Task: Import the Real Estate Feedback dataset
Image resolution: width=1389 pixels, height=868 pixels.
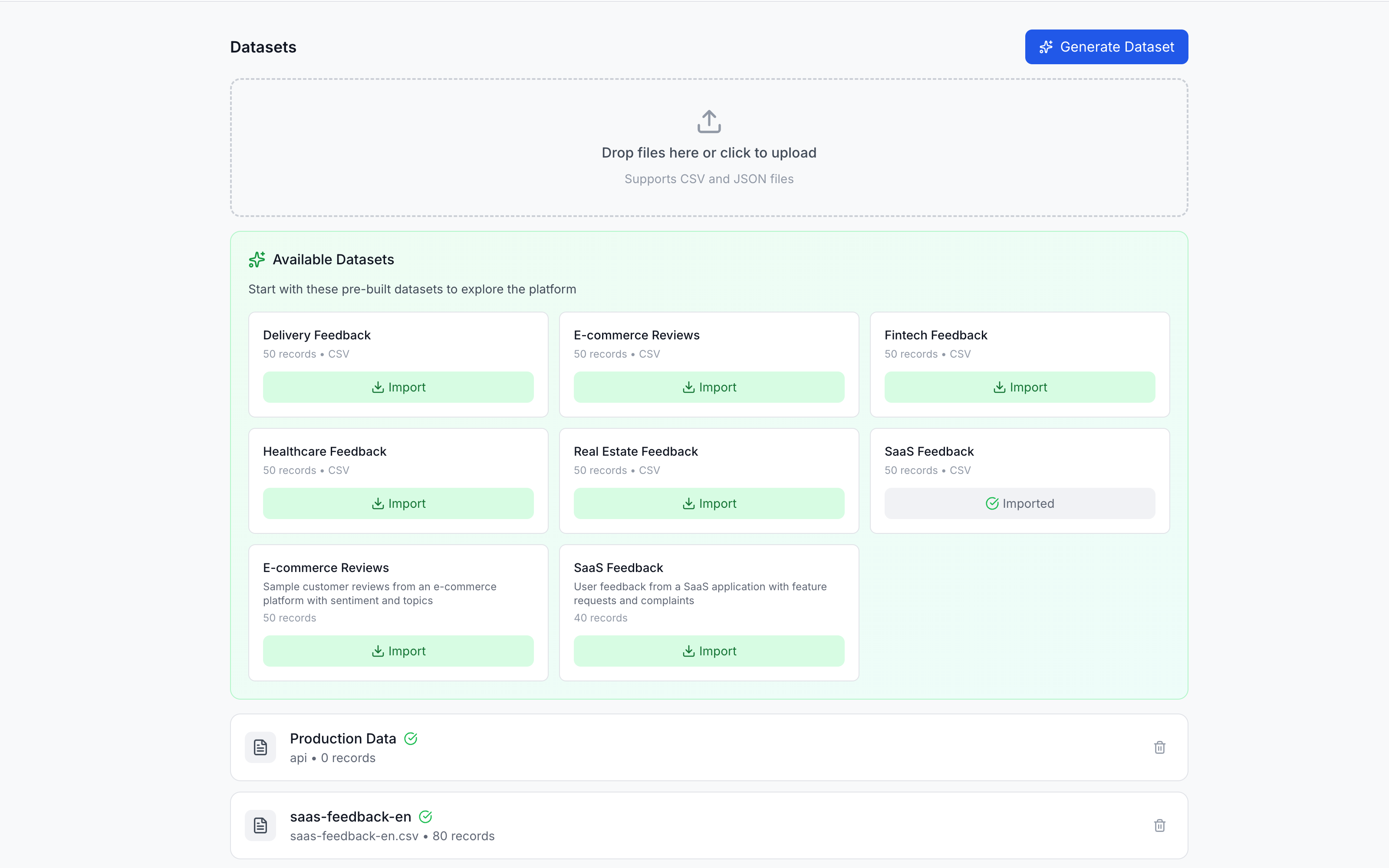Action: click(708, 503)
